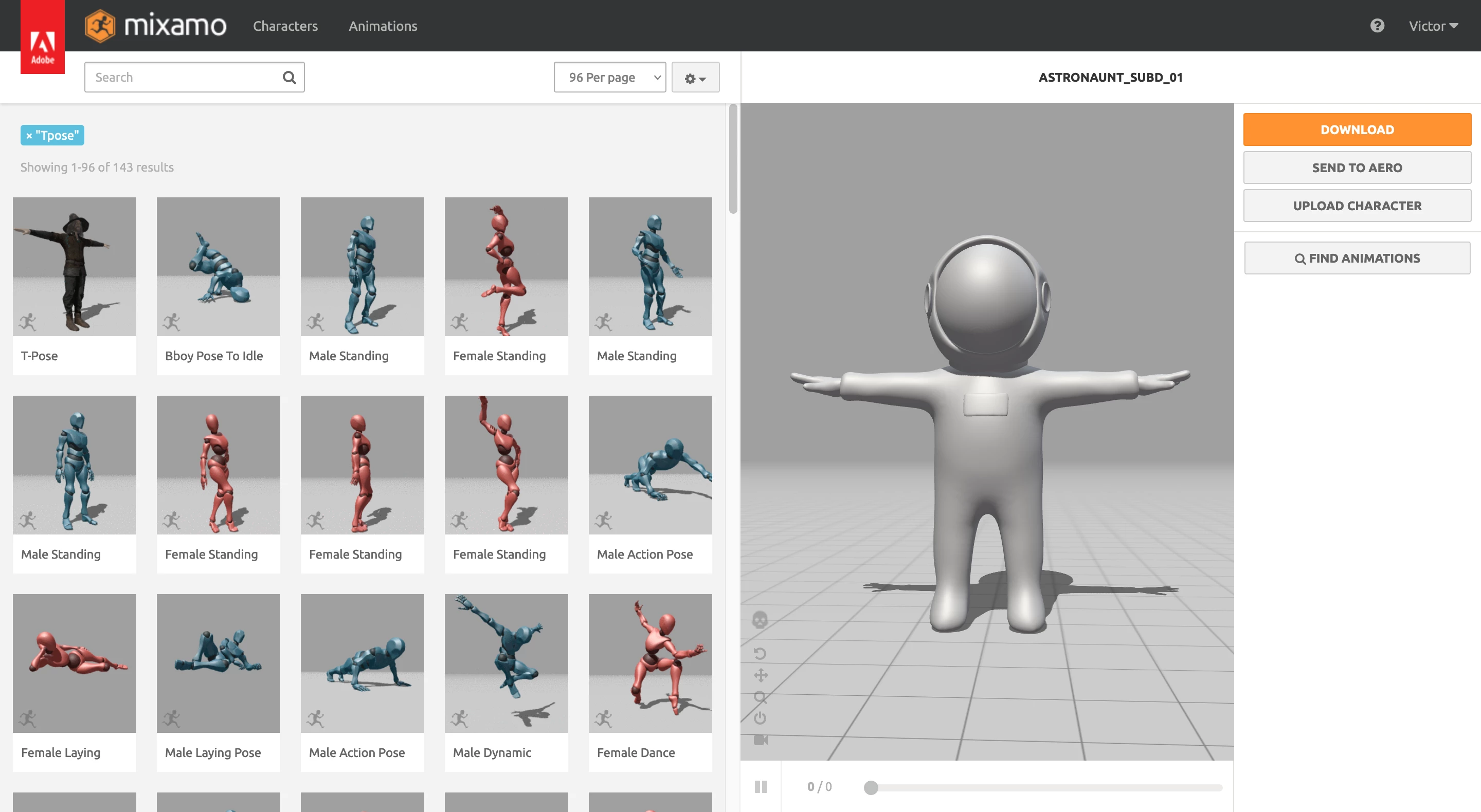Screen dimensions: 1481x812
Task: Select the pan move arrows icon
Action: (761, 675)
